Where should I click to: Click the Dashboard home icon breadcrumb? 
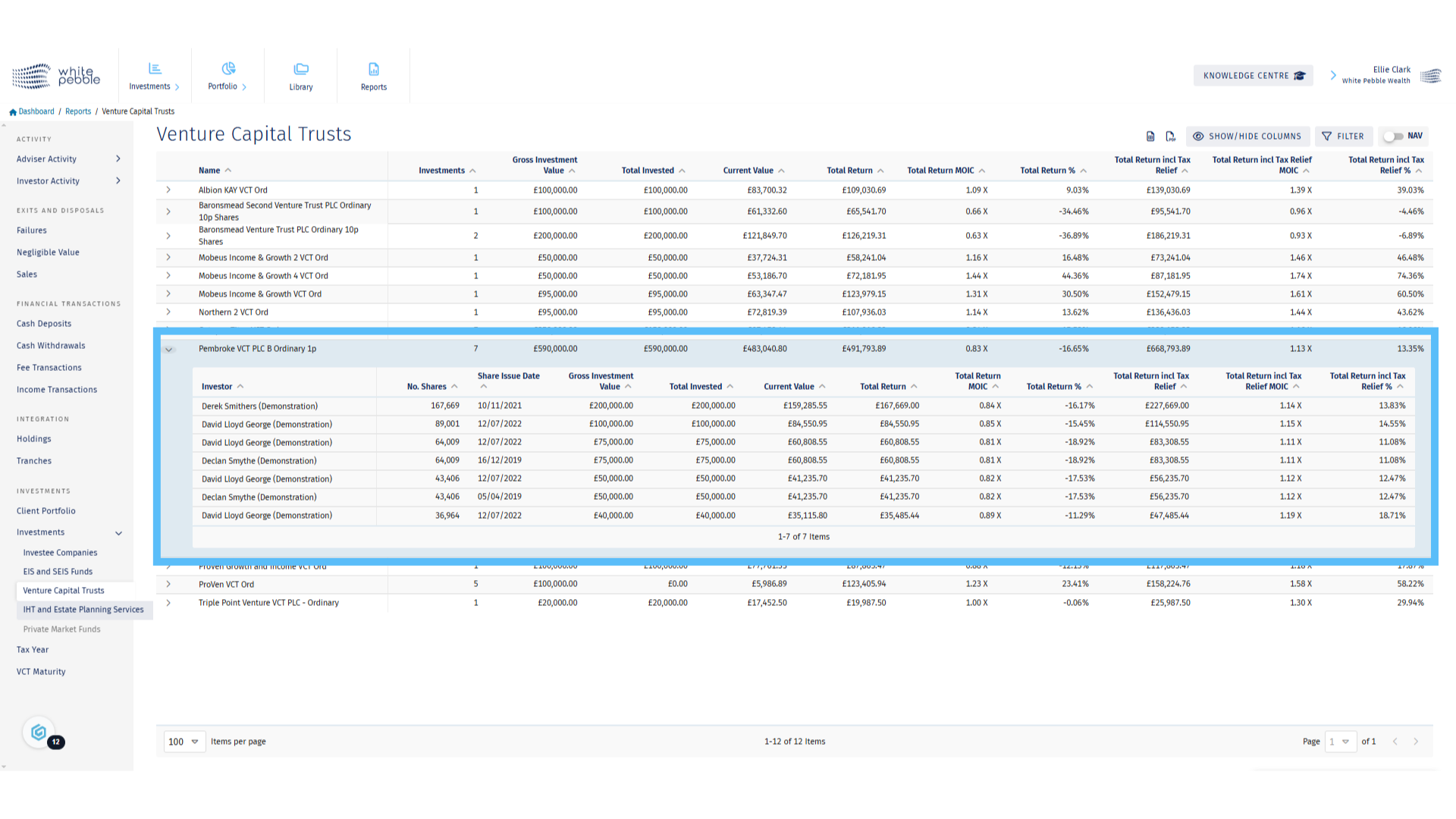tap(13, 112)
